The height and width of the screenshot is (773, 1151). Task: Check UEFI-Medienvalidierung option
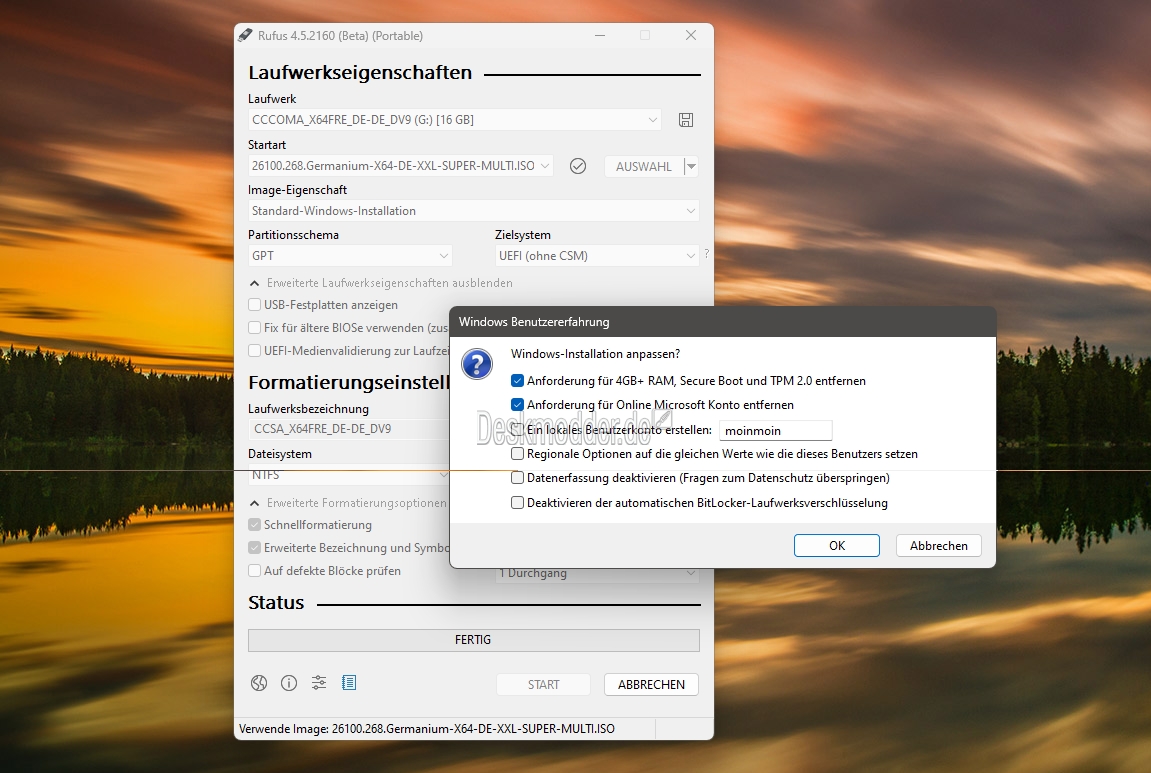point(255,351)
